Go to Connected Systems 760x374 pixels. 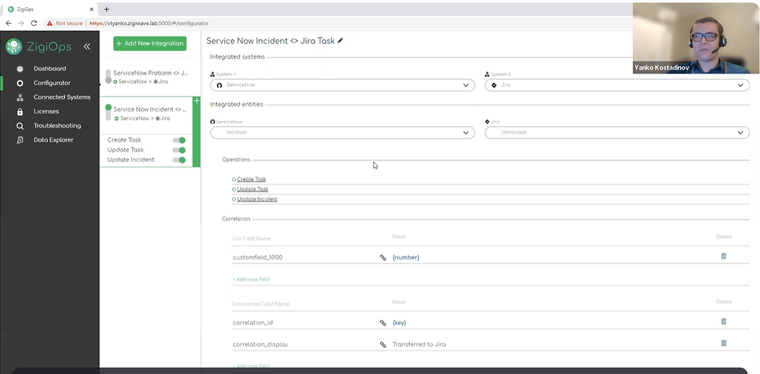62,97
